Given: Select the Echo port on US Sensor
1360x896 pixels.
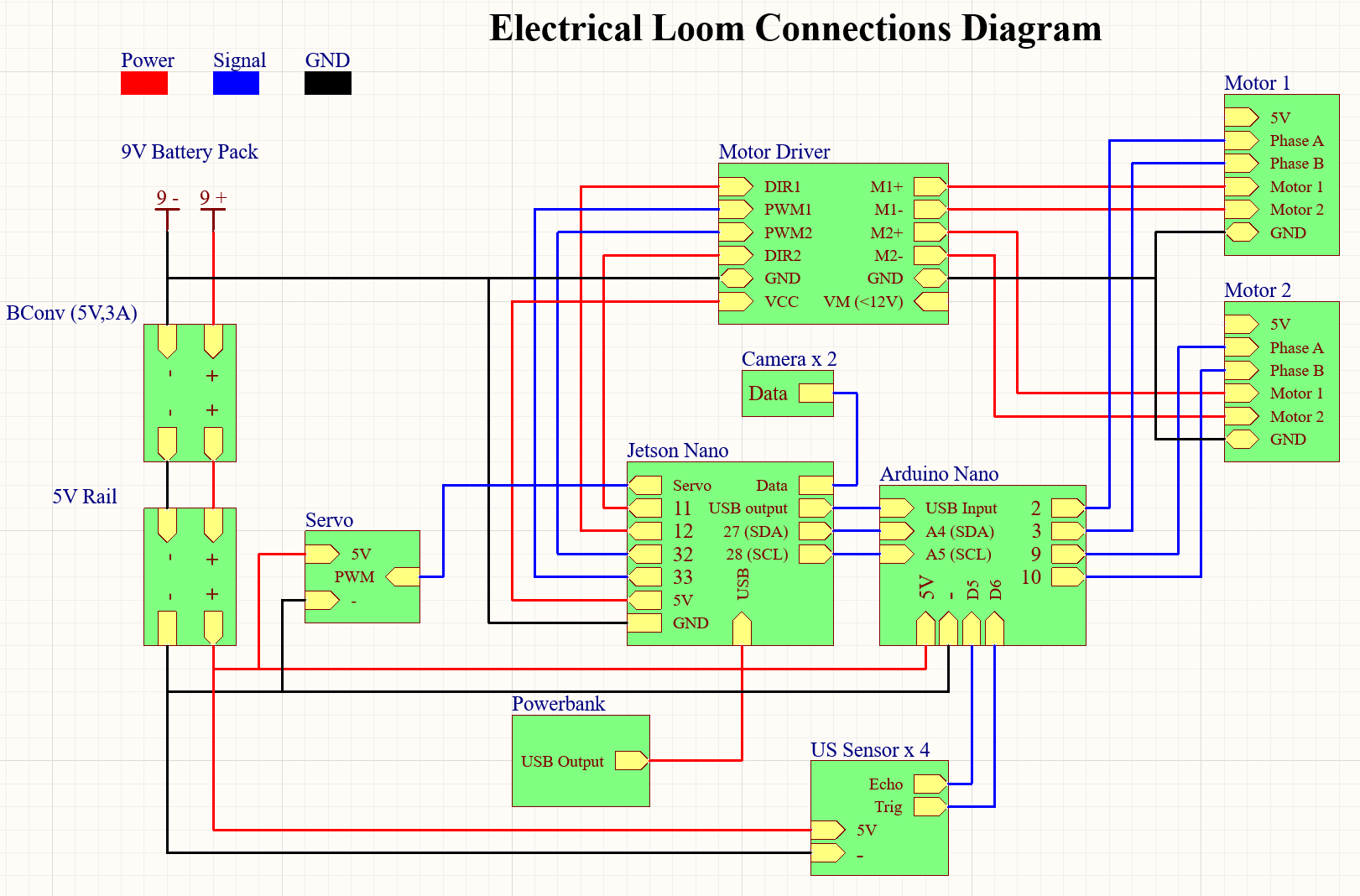Looking at the screenshot, I should click(931, 784).
